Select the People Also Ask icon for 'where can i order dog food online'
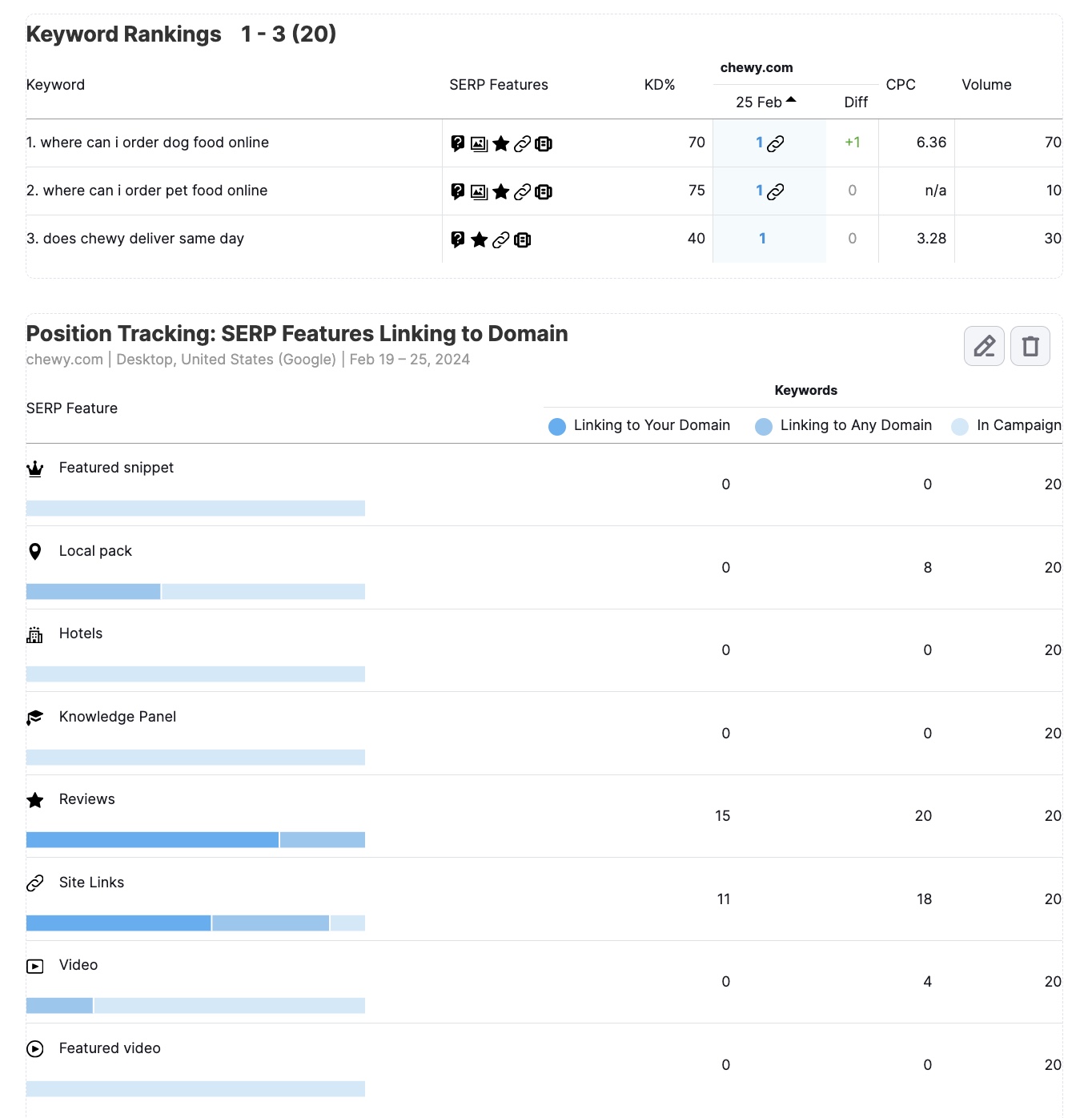Viewport: 1092px width, 1118px height. [x=456, y=143]
